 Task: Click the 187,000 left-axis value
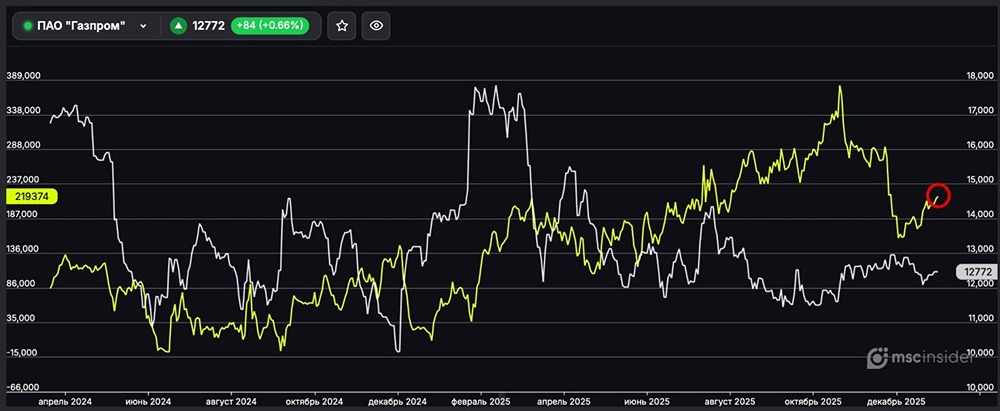[x=24, y=215]
